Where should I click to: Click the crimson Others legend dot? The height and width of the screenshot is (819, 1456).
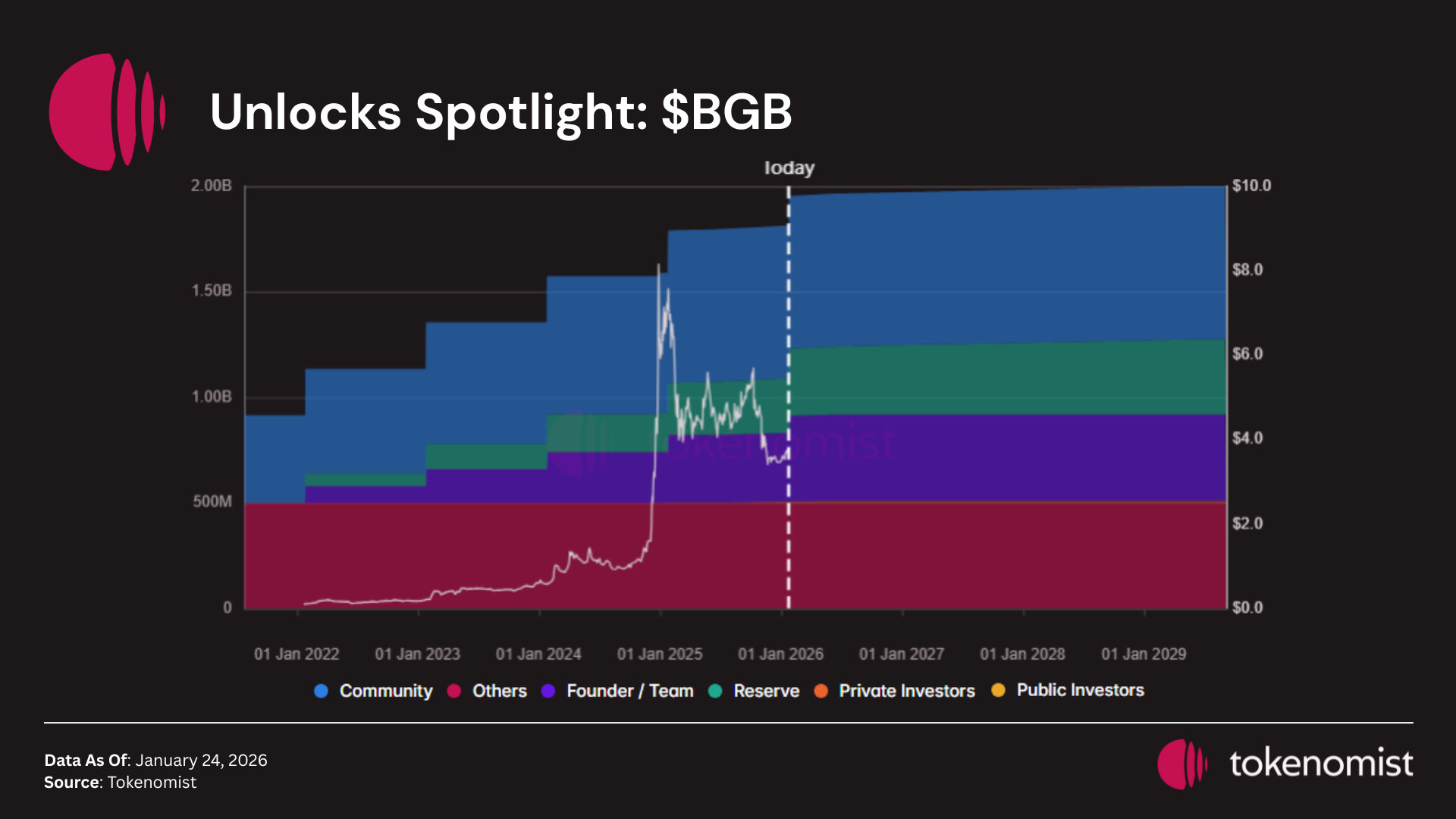pyautogui.click(x=454, y=691)
